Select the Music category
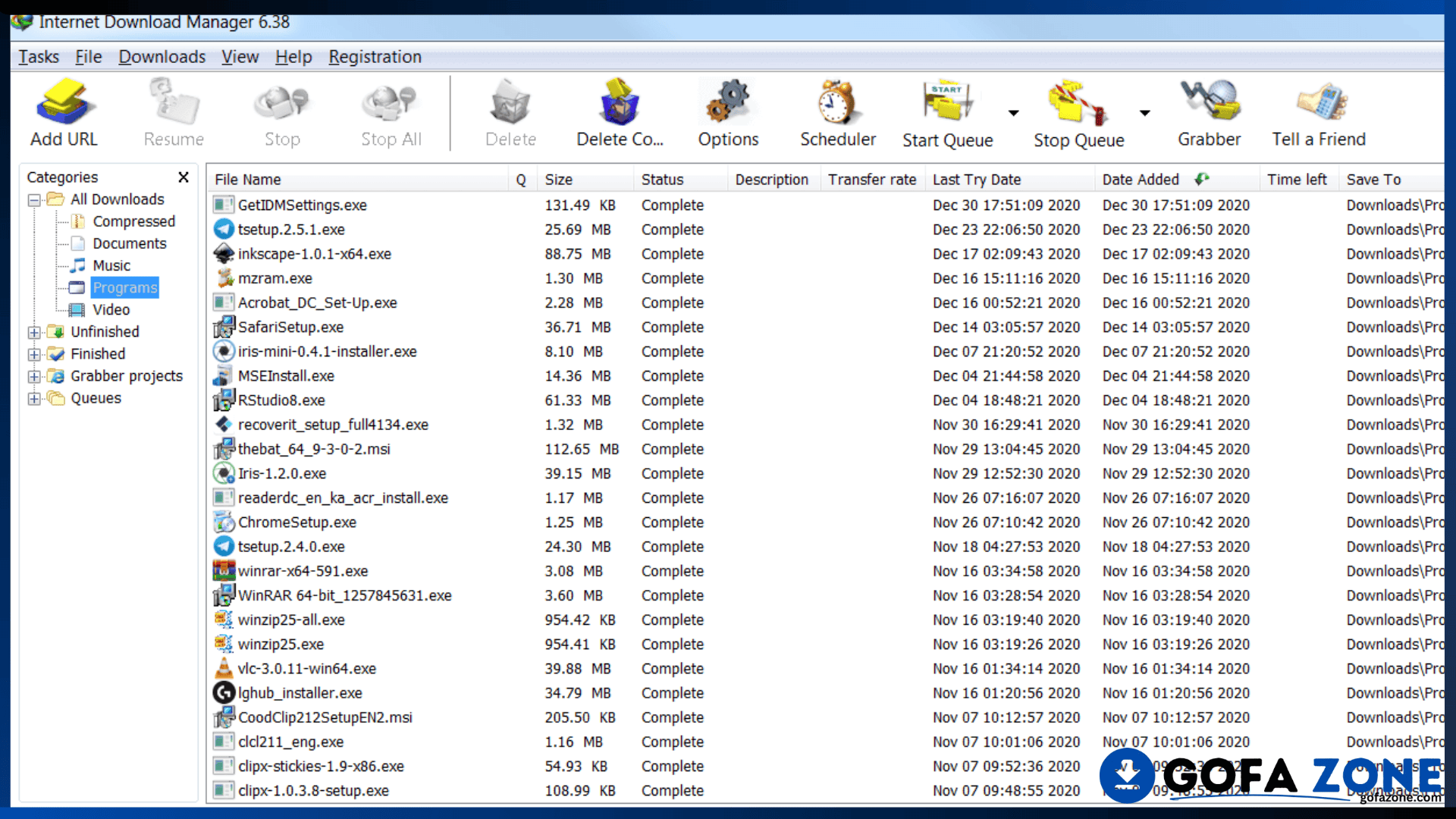The width and height of the screenshot is (1456, 819). pyautogui.click(x=111, y=265)
